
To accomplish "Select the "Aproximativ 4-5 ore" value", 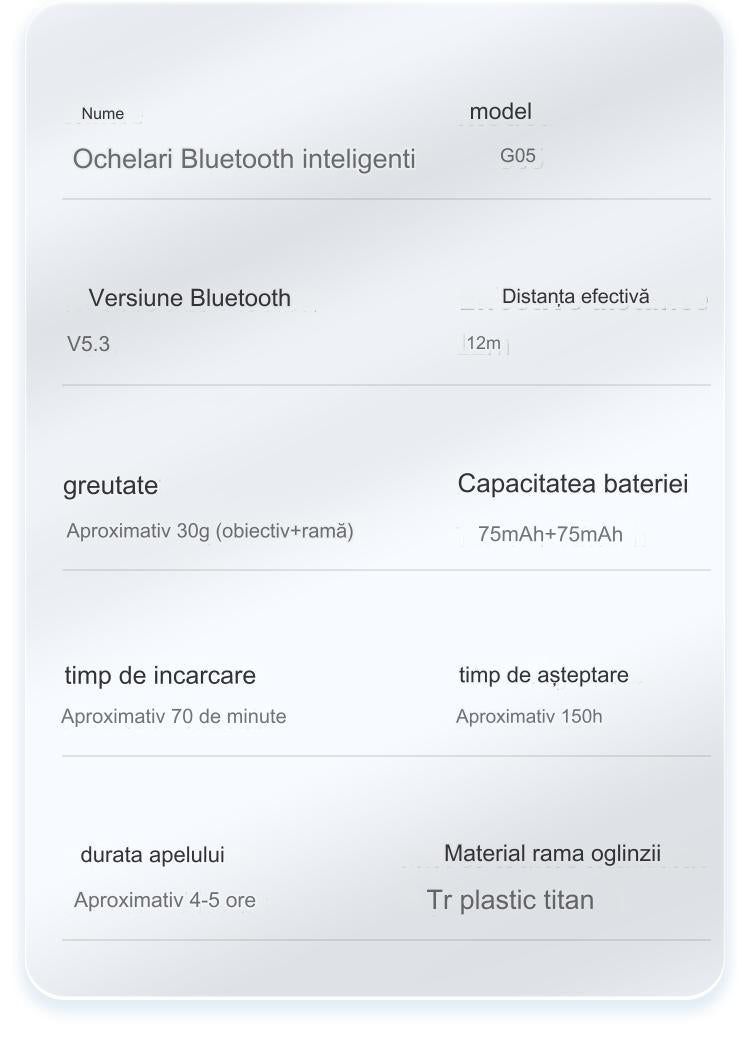I will tap(165, 900).
